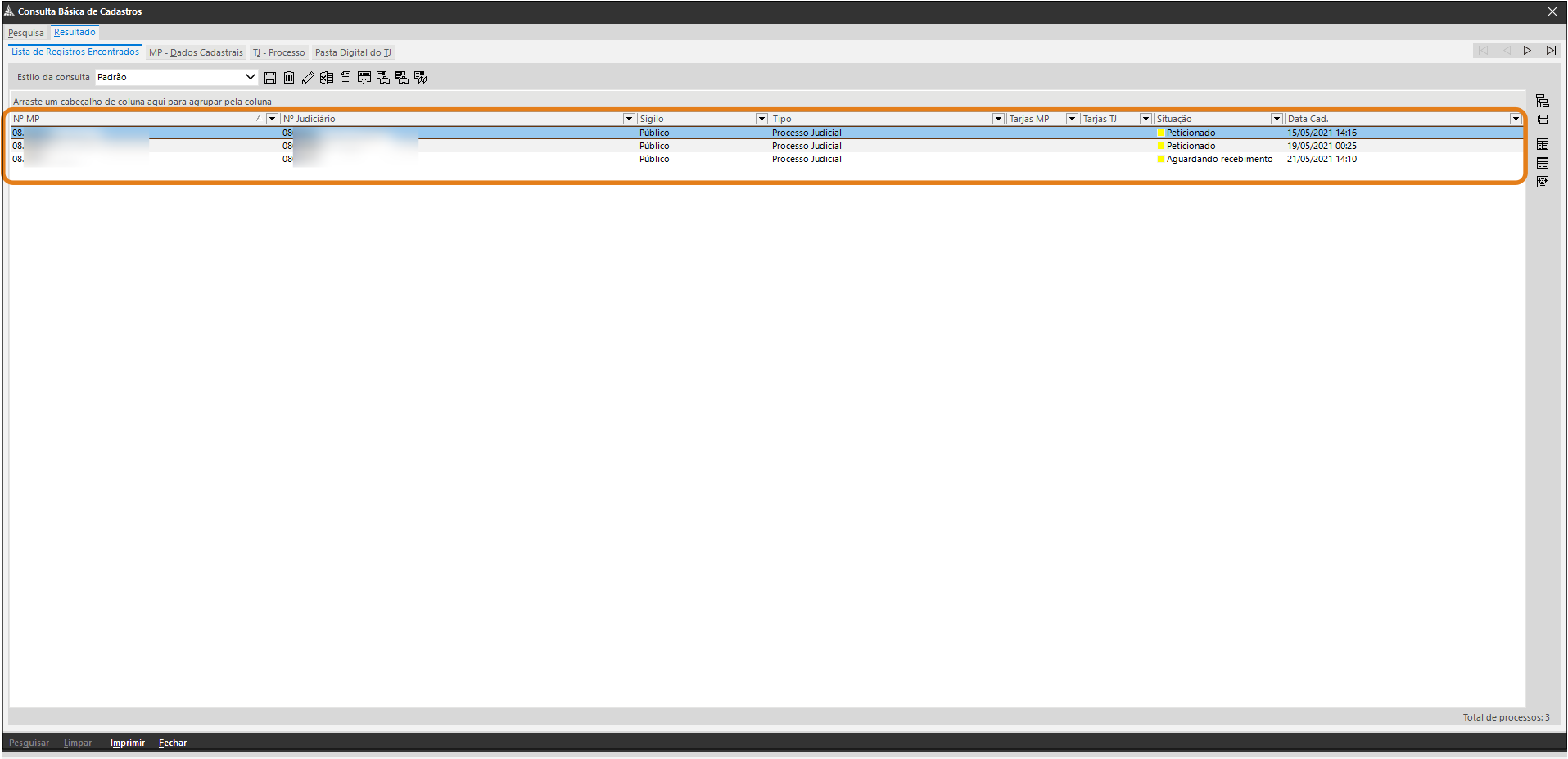Click Público in the 19/05/2021 row
The image size is (1568, 759).
(654, 146)
